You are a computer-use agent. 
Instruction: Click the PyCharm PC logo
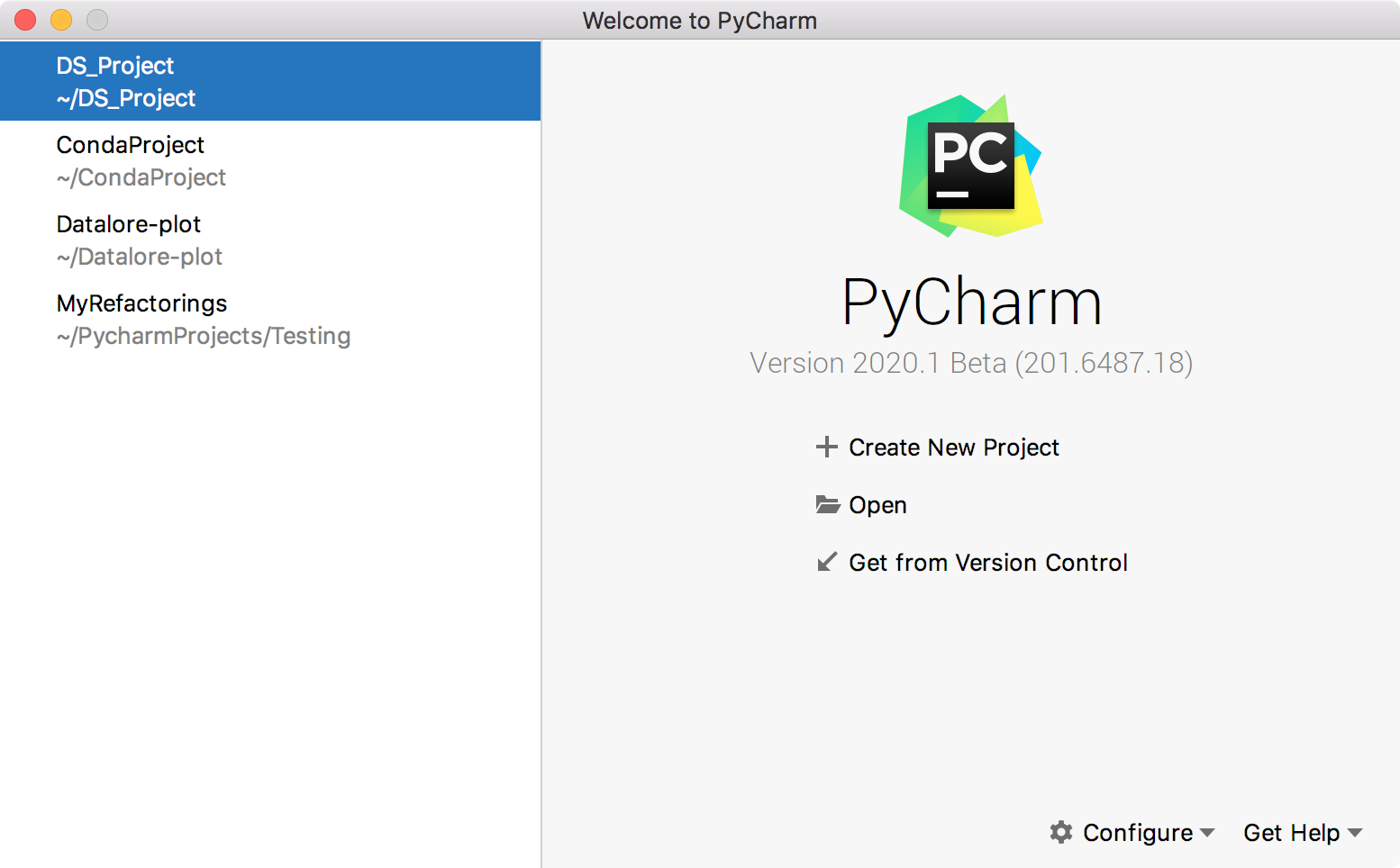click(x=971, y=167)
